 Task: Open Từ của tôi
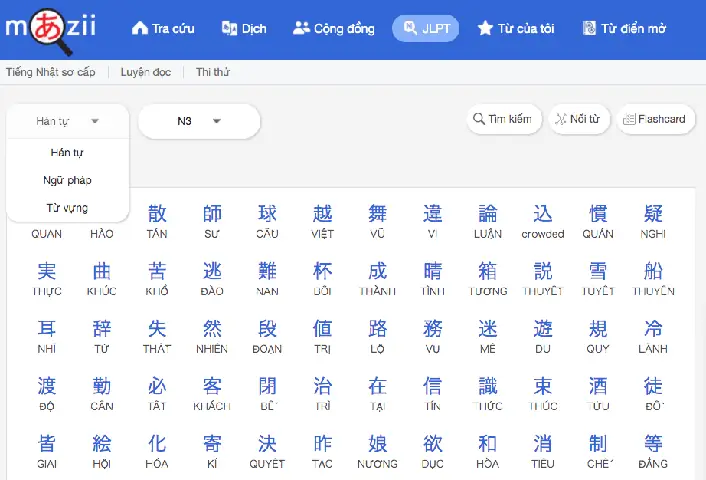516,28
